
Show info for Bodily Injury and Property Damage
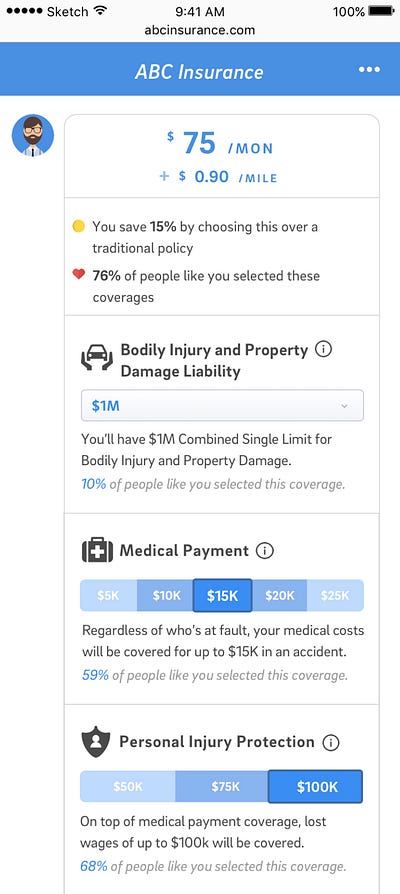[x=323, y=349]
